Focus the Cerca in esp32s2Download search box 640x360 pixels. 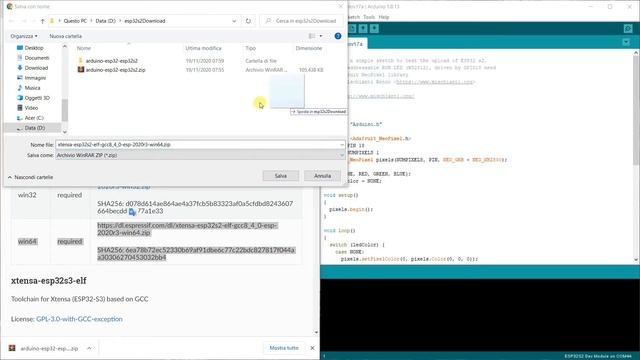(302, 21)
